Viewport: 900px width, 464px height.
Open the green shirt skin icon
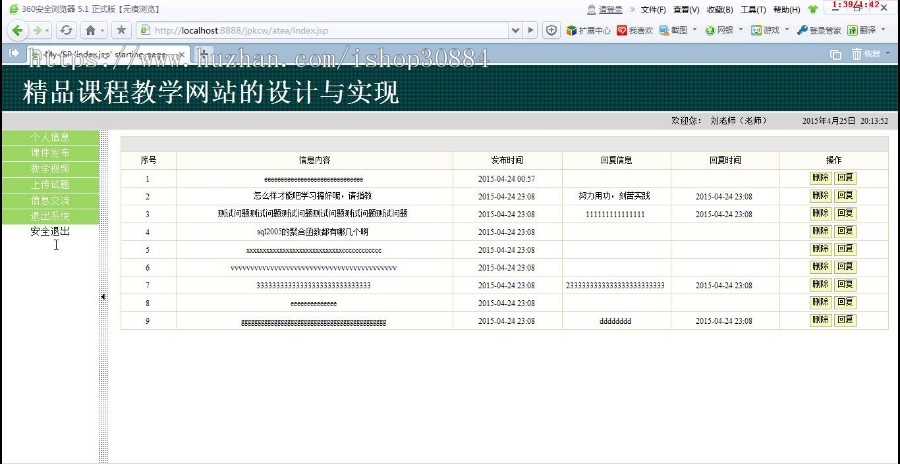[x=813, y=9]
